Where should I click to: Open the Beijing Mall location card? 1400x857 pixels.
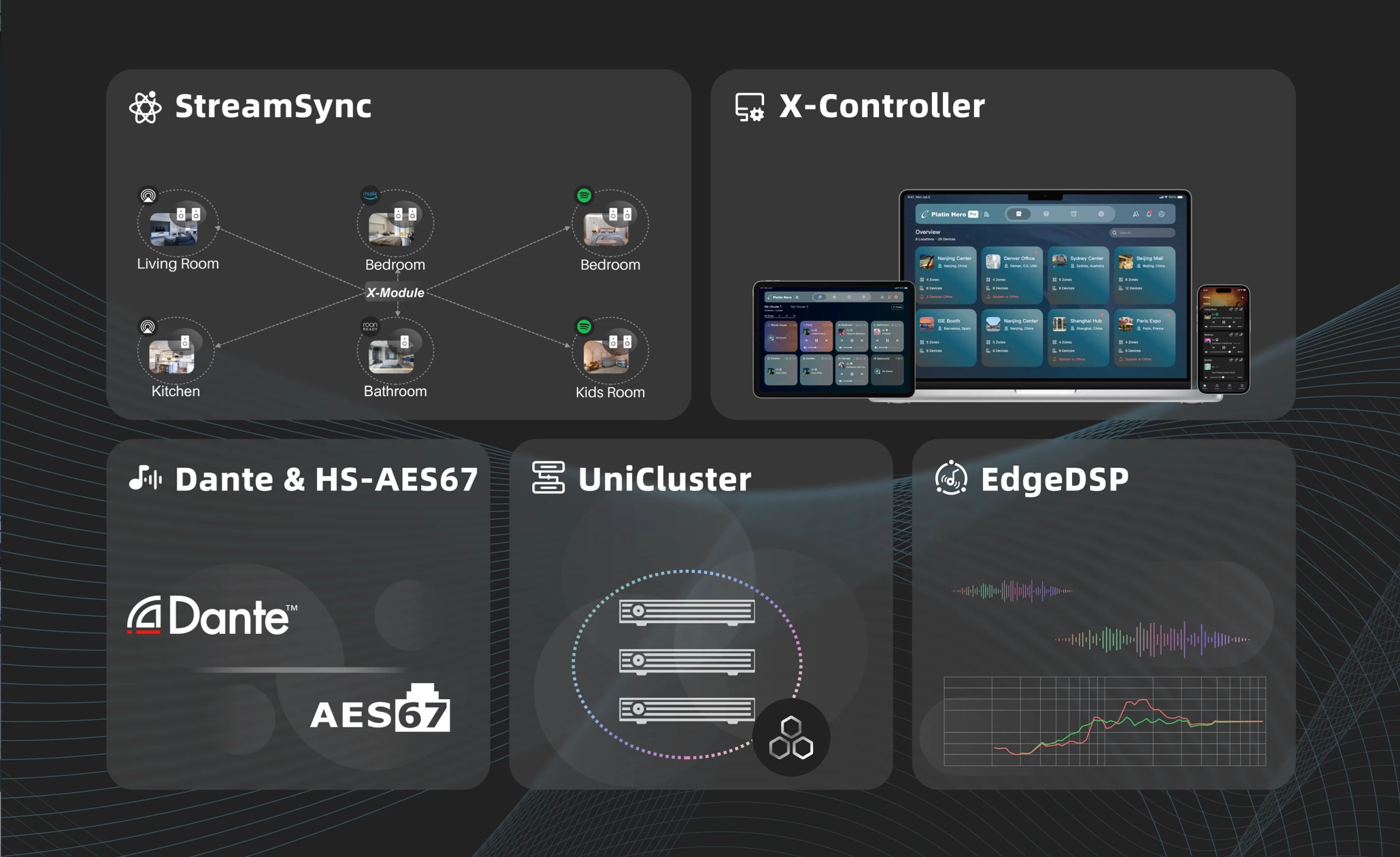[x=1145, y=276]
